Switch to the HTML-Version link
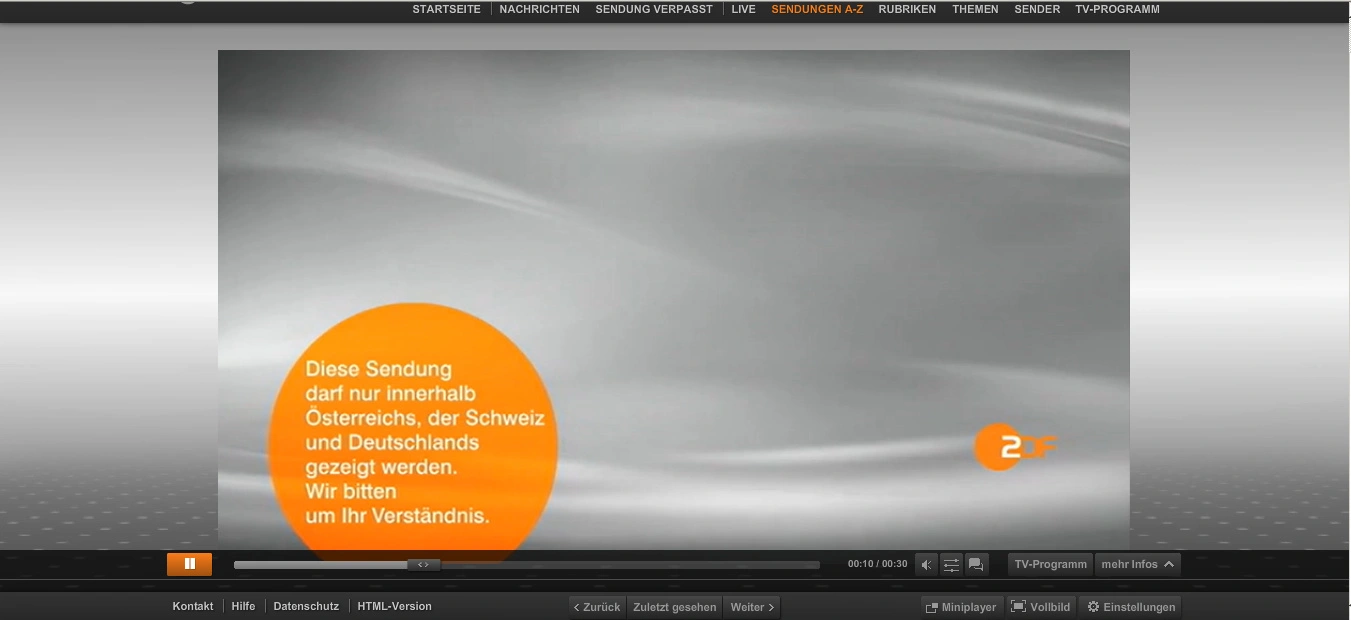Screen dimensions: 1351x620 [395, 607]
